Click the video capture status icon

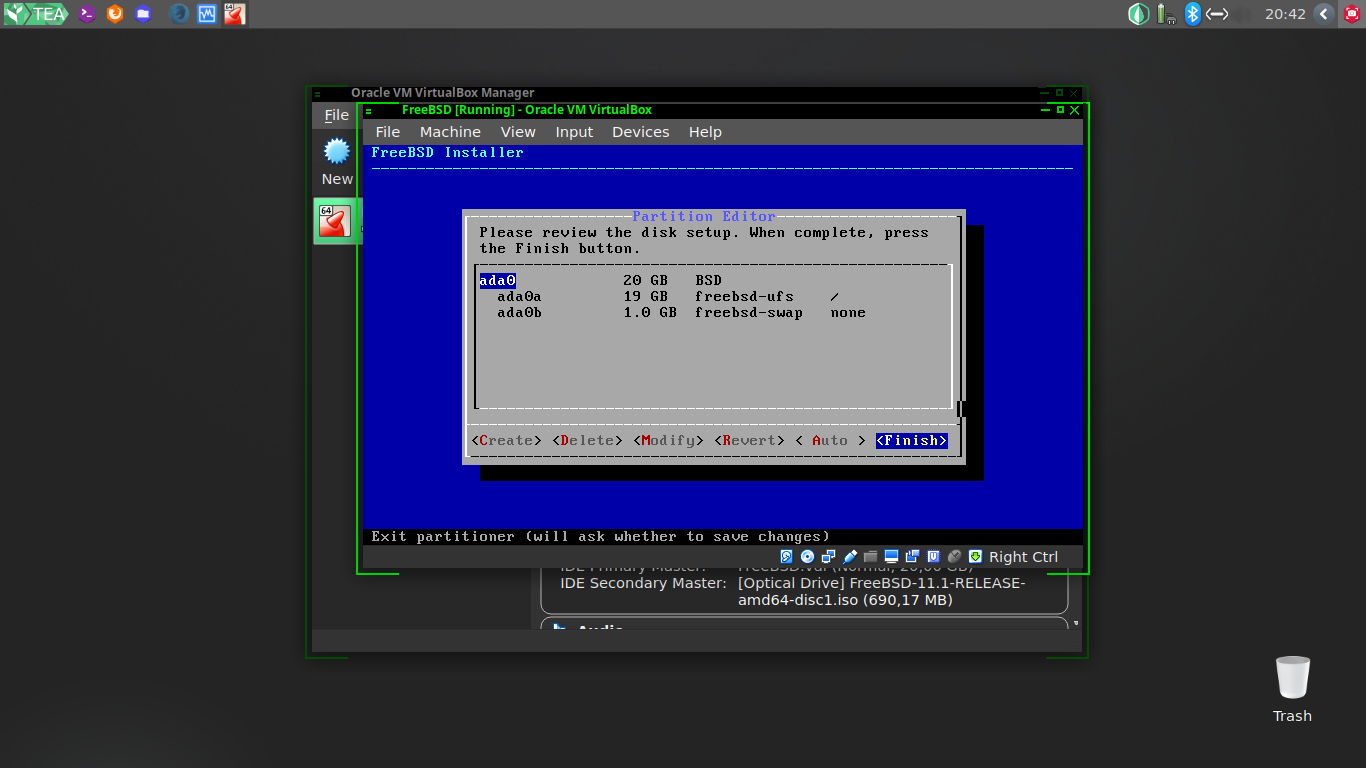click(x=912, y=557)
